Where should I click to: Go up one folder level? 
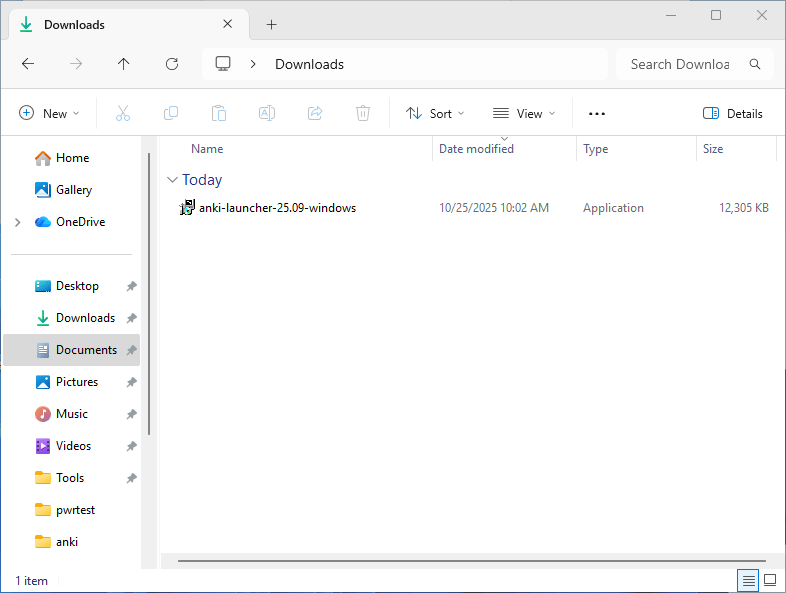pos(124,64)
